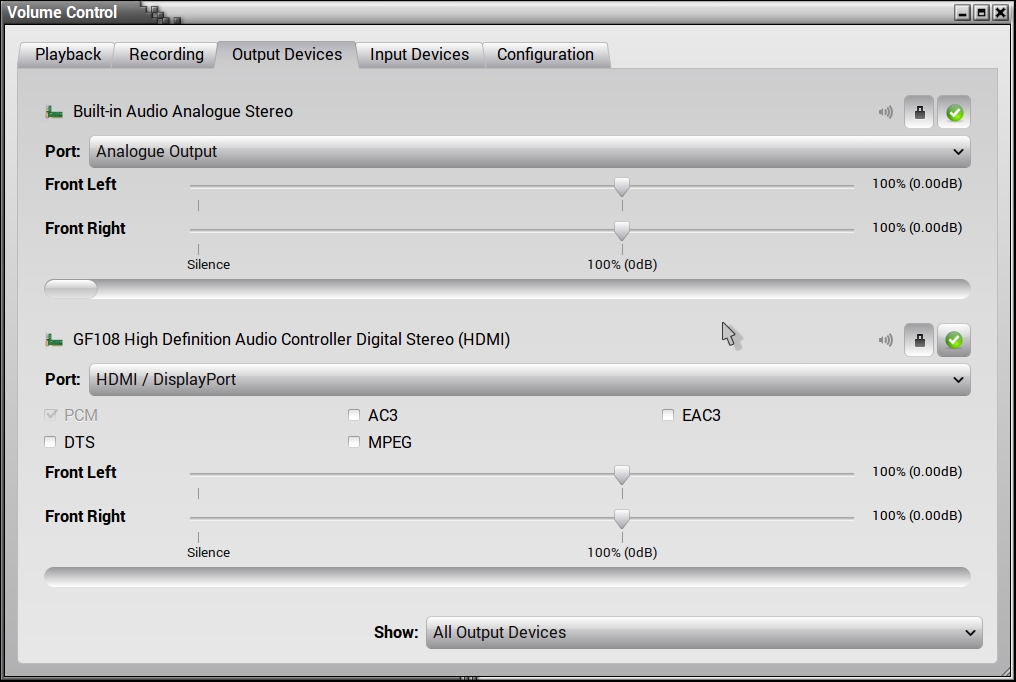The image size is (1016, 682).
Task: Switch to the Playback tab
Action: pyautogui.click(x=68, y=55)
